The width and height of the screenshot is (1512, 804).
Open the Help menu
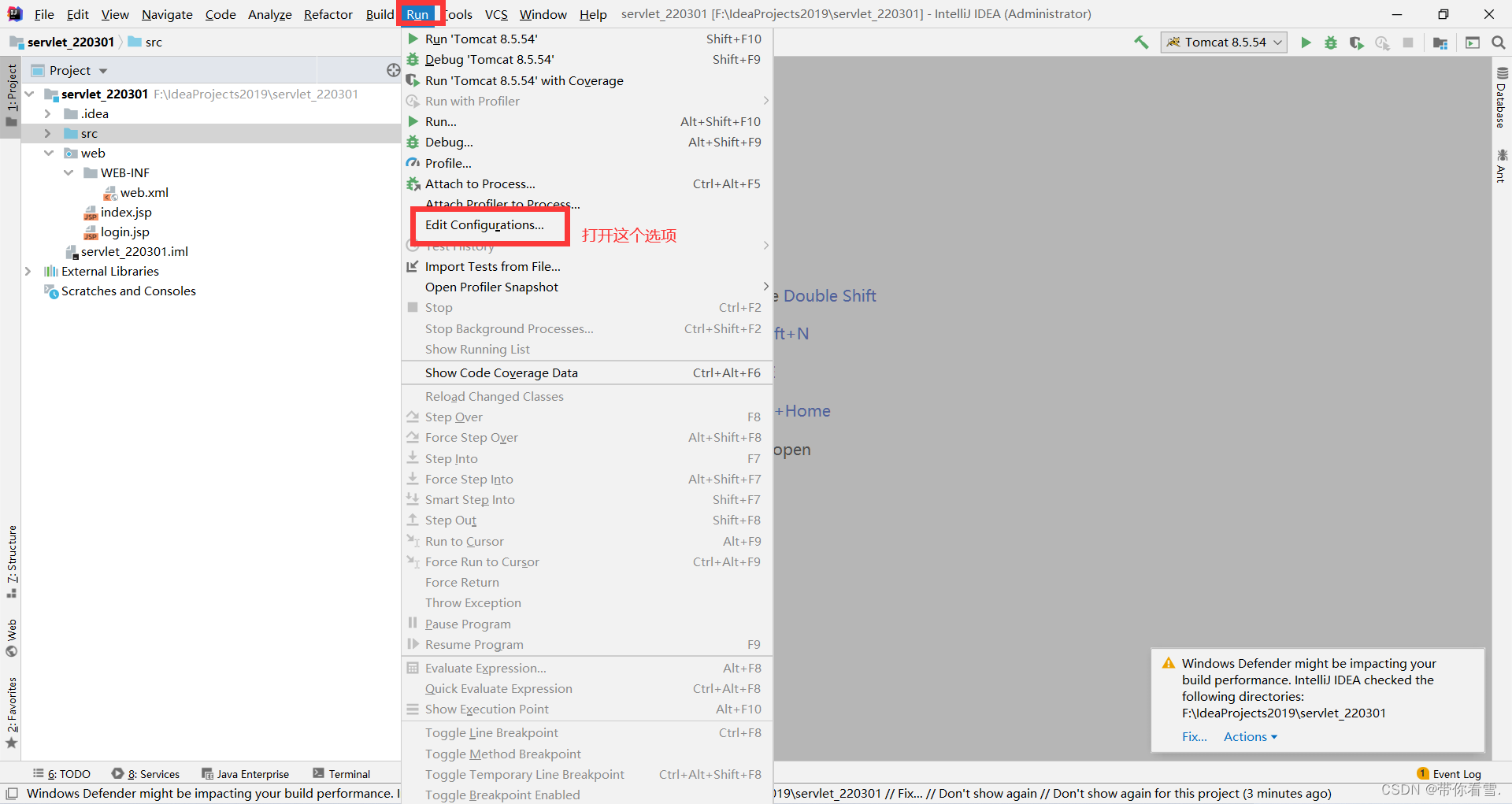point(593,14)
